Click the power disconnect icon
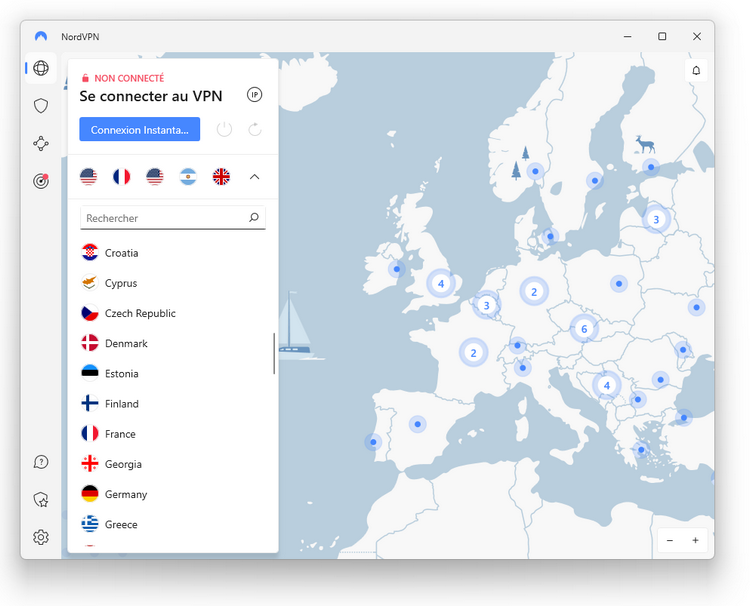This screenshot has height=606, width=750. click(224, 129)
